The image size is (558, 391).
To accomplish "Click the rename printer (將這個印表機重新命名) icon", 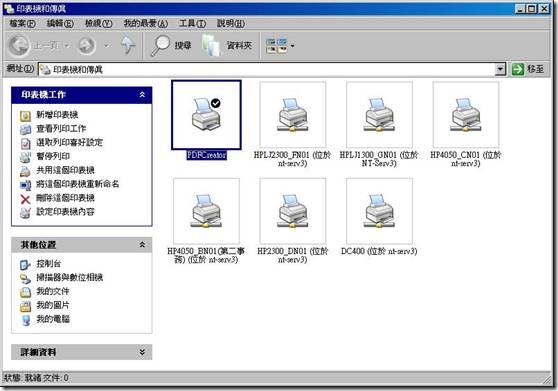I will [25, 185].
